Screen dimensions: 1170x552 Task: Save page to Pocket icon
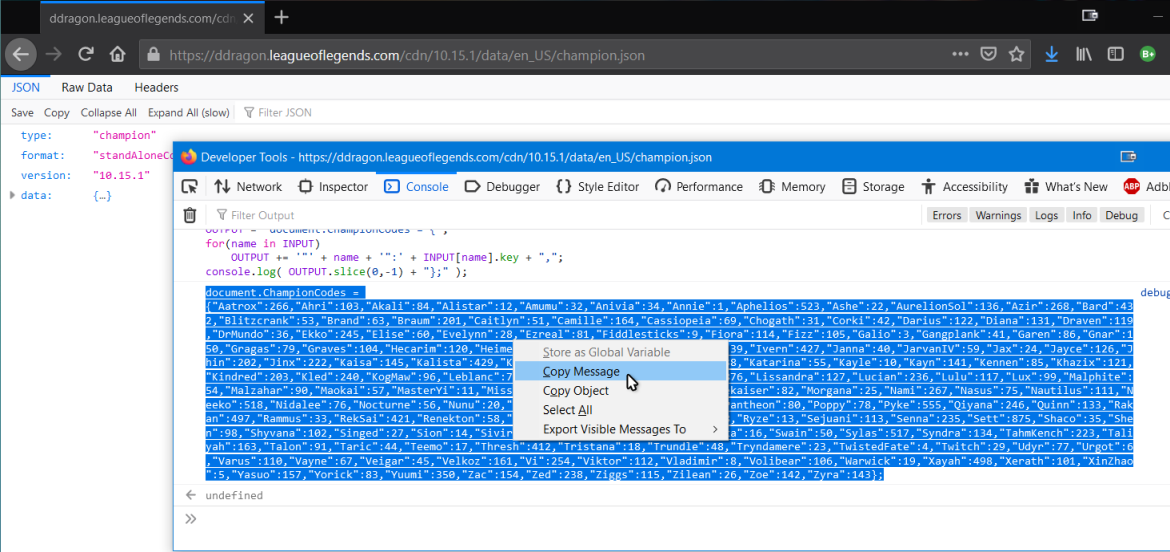pyautogui.click(x=988, y=54)
